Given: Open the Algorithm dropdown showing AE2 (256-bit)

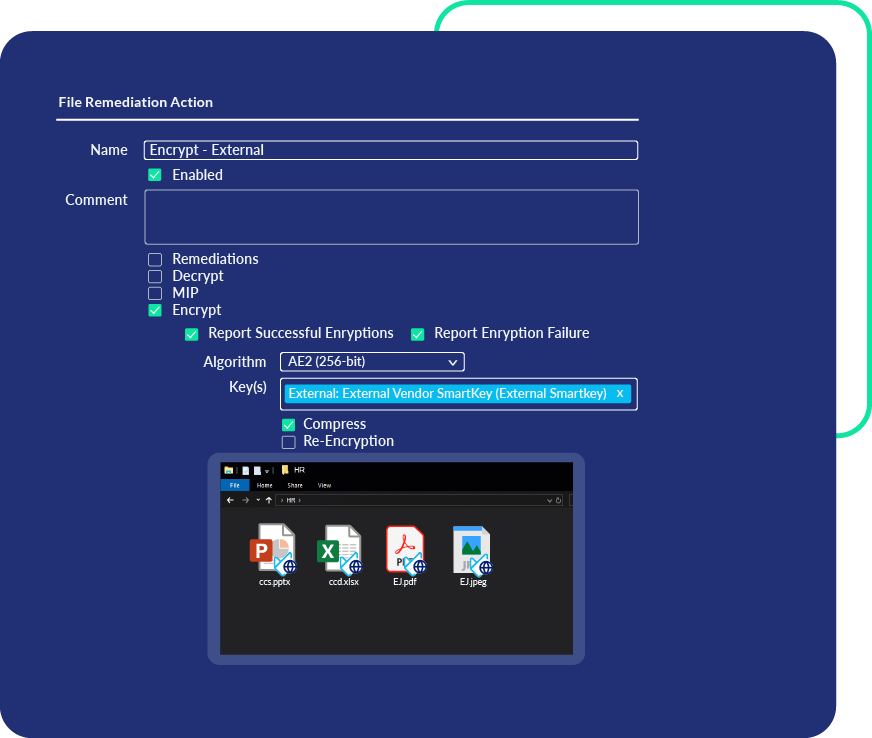Looking at the screenshot, I should 372,361.
